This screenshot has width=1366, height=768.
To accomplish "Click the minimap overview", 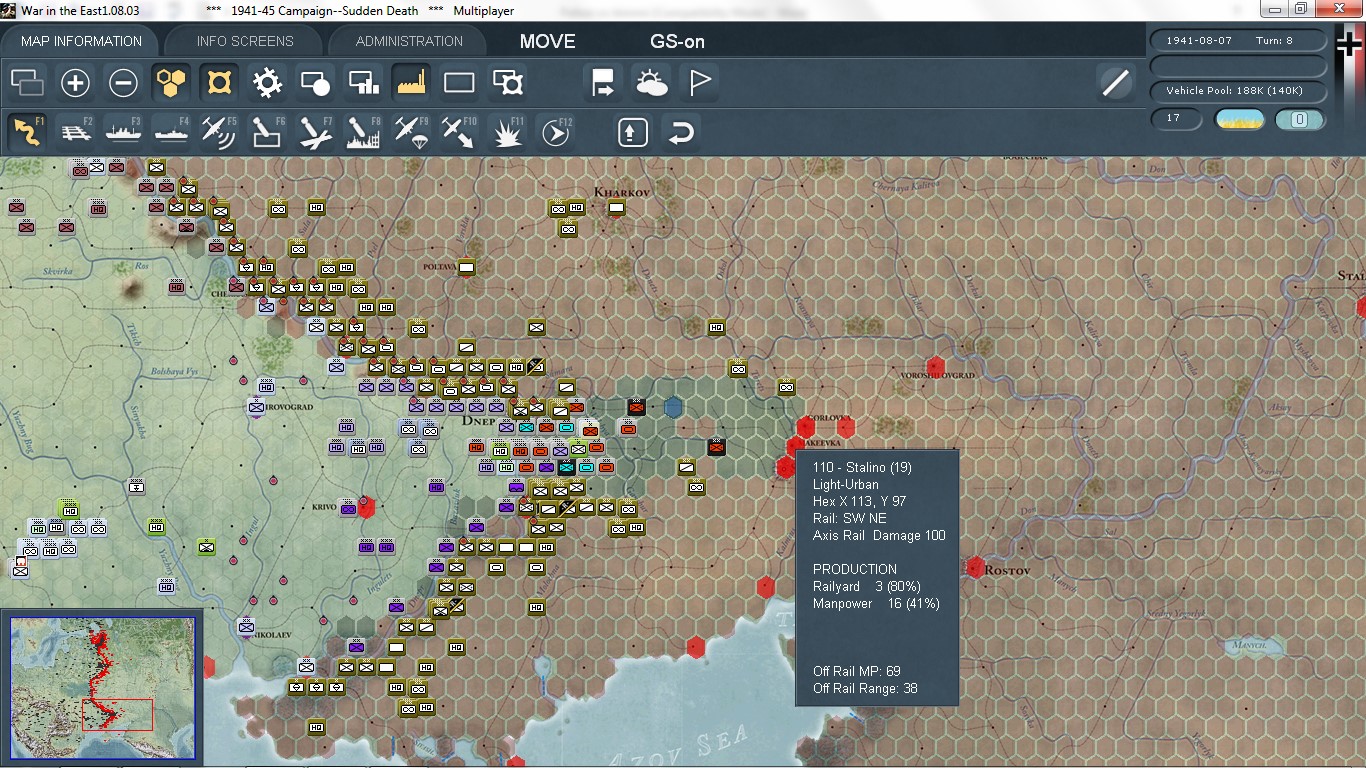I will [x=103, y=687].
